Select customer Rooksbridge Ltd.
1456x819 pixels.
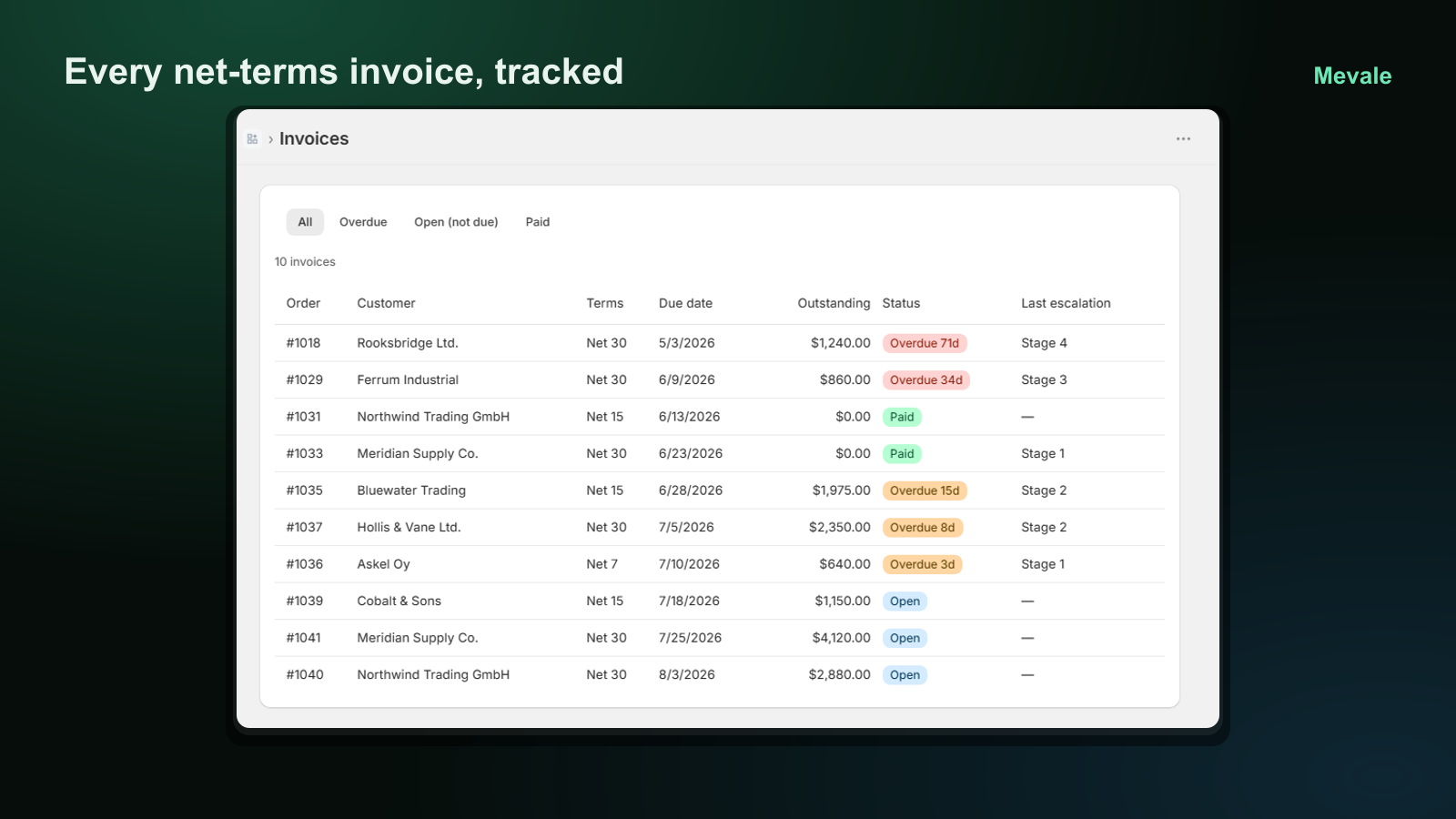click(408, 343)
